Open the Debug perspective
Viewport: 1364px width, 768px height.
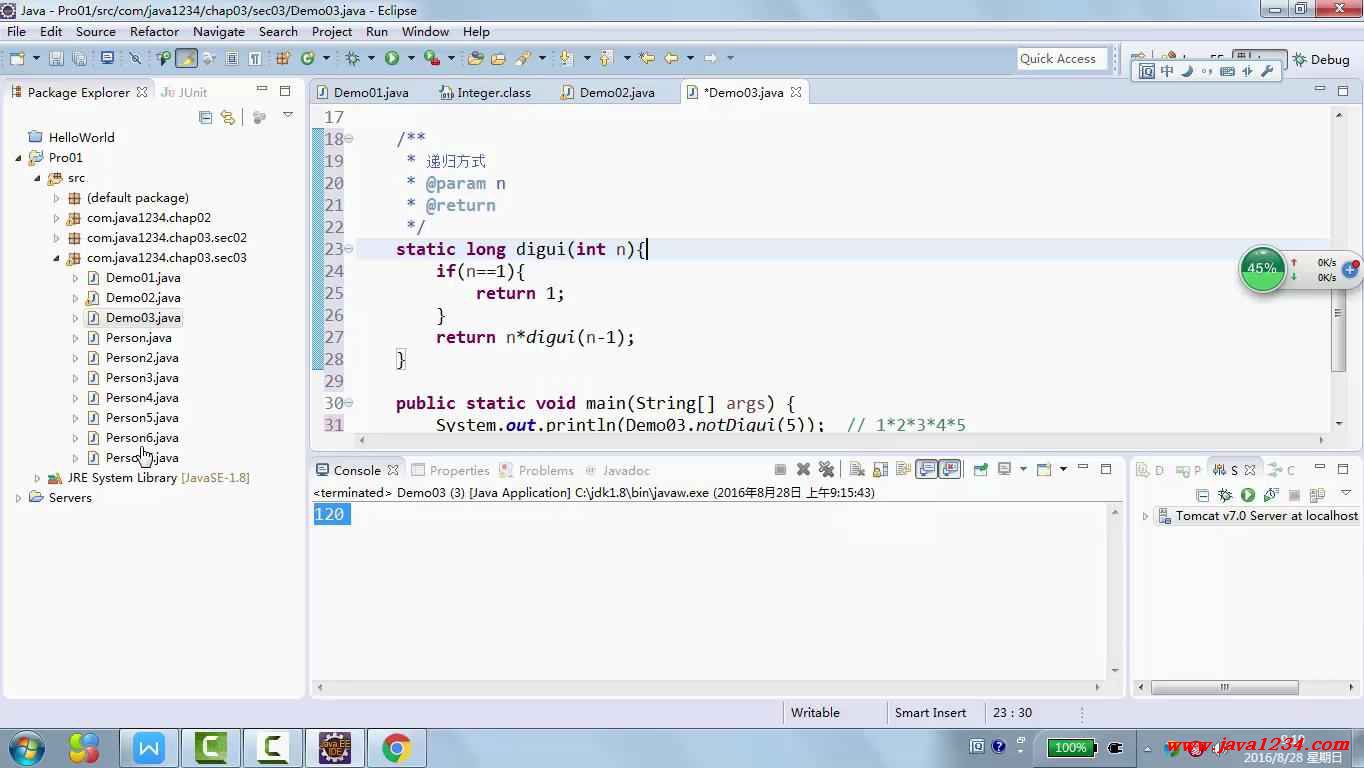point(1321,59)
